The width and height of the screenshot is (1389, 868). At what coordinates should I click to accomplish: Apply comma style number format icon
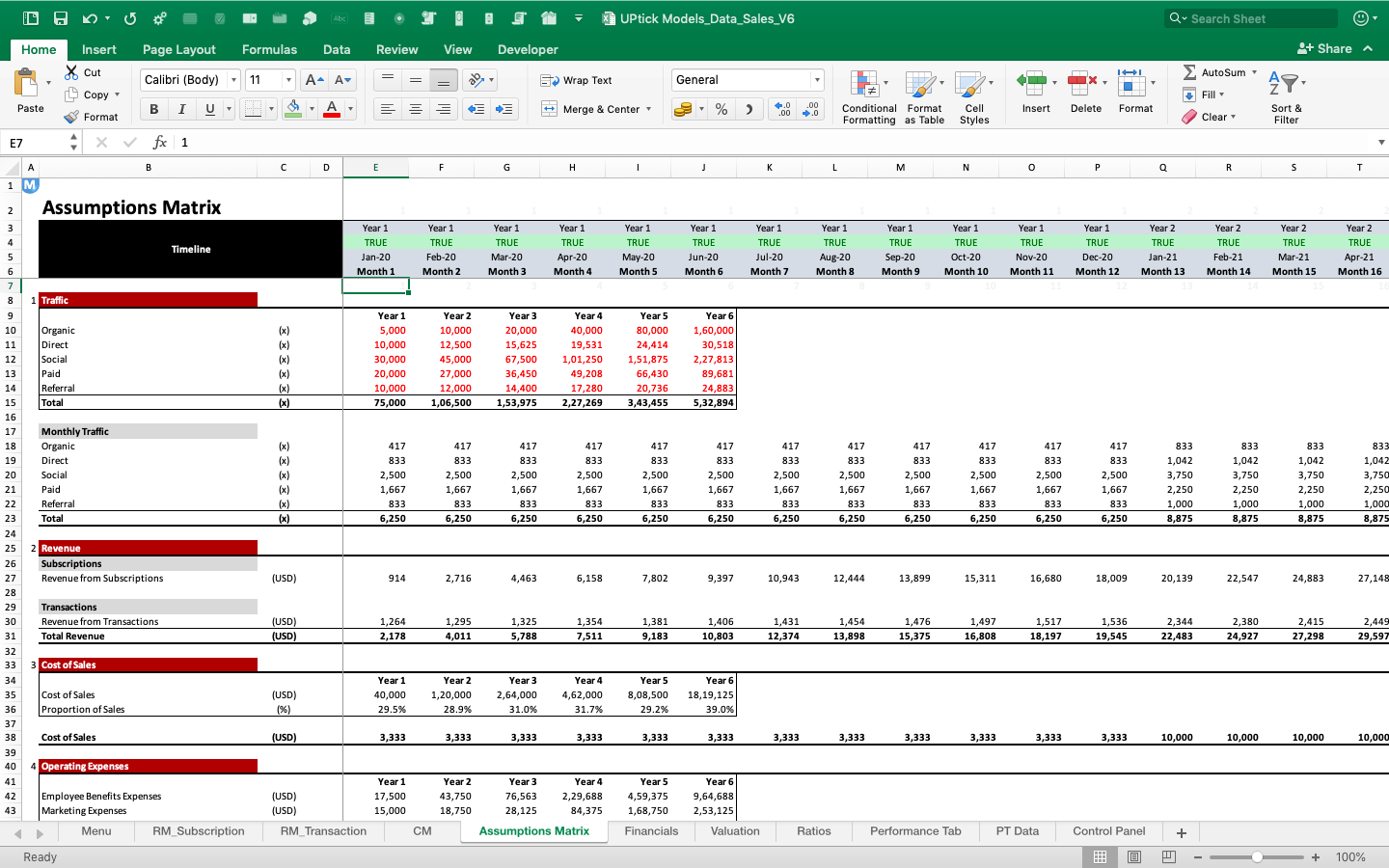pyautogui.click(x=749, y=109)
